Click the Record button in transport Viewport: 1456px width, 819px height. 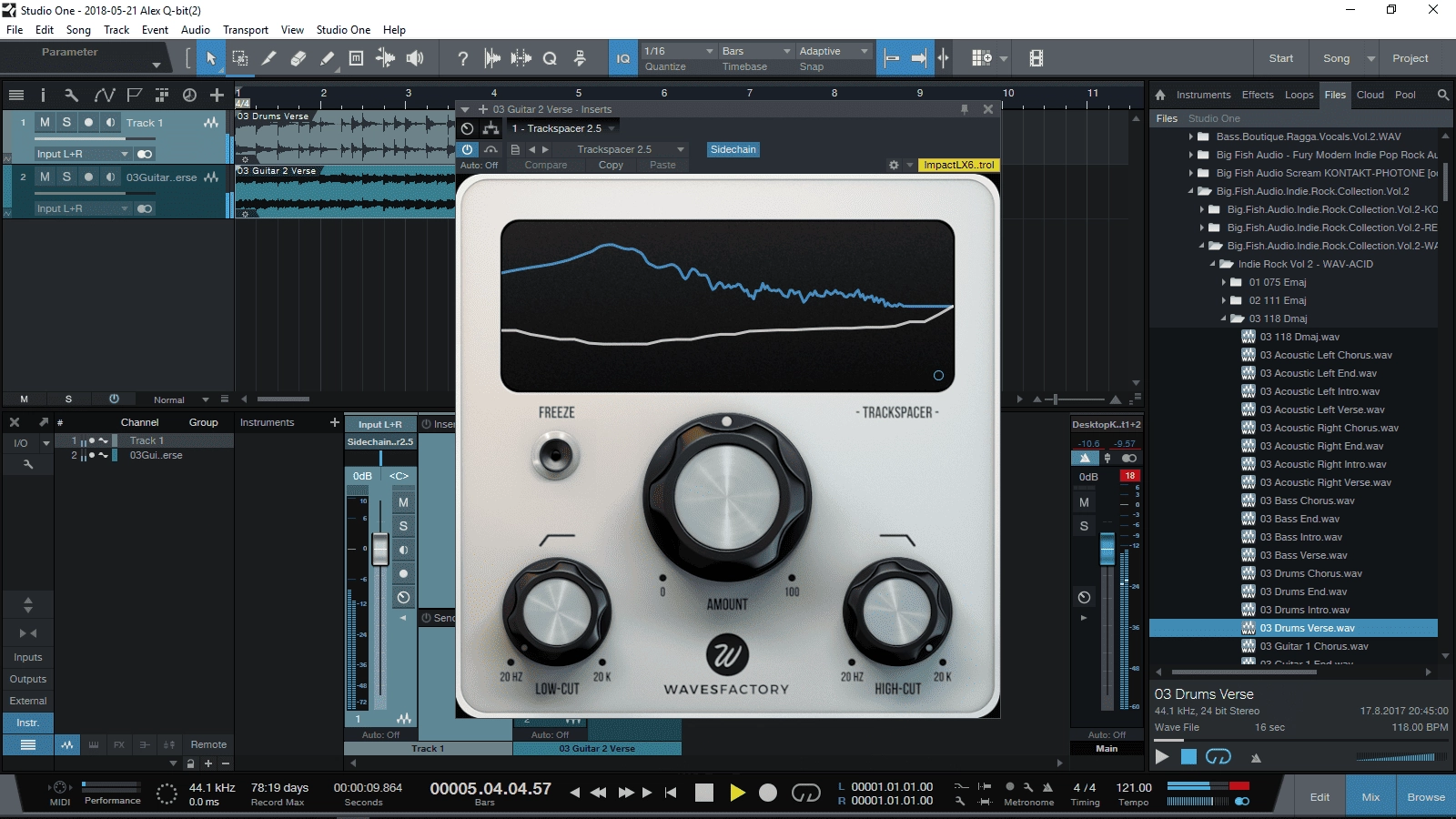768,793
